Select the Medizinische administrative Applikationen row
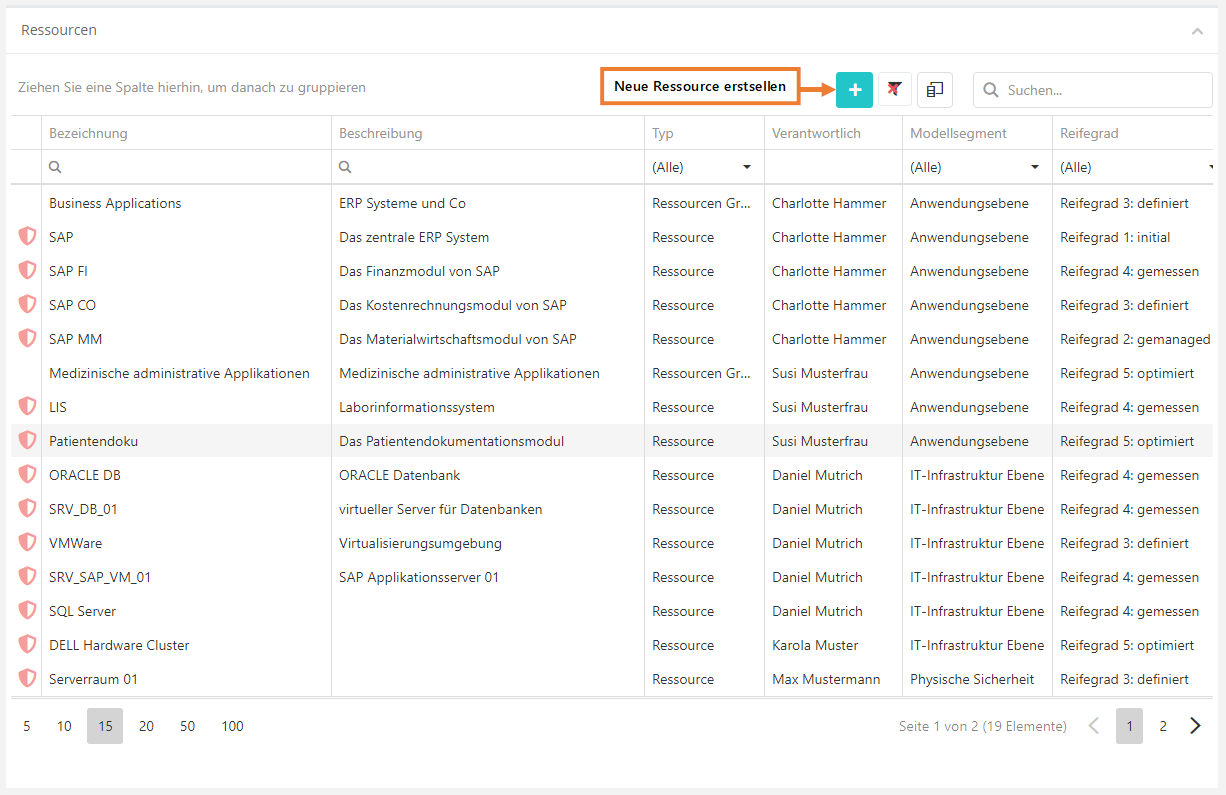 (179, 373)
